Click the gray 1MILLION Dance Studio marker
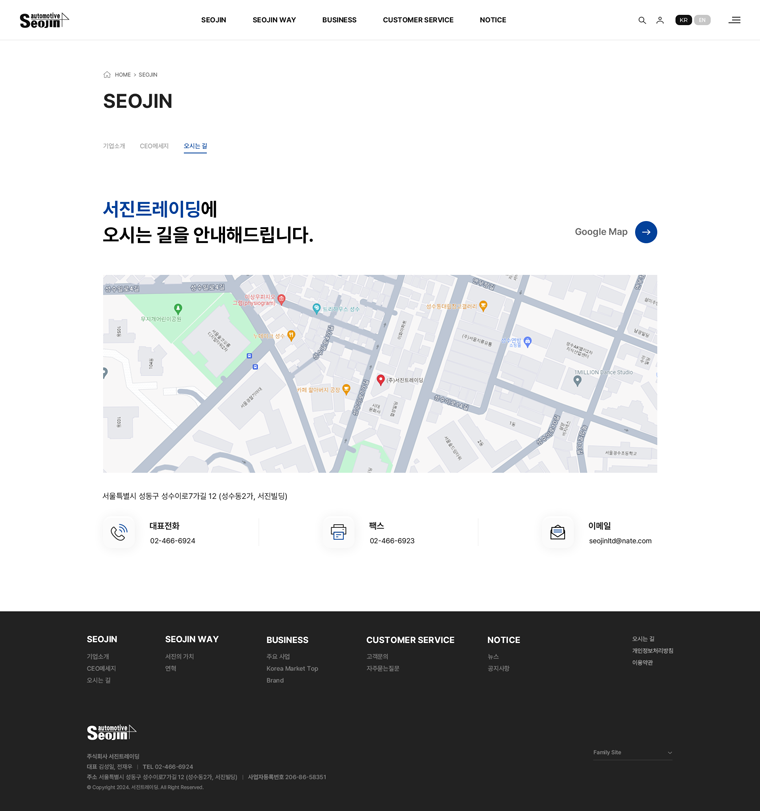The height and width of the screenshot is (811, 760). pos(577,381)
